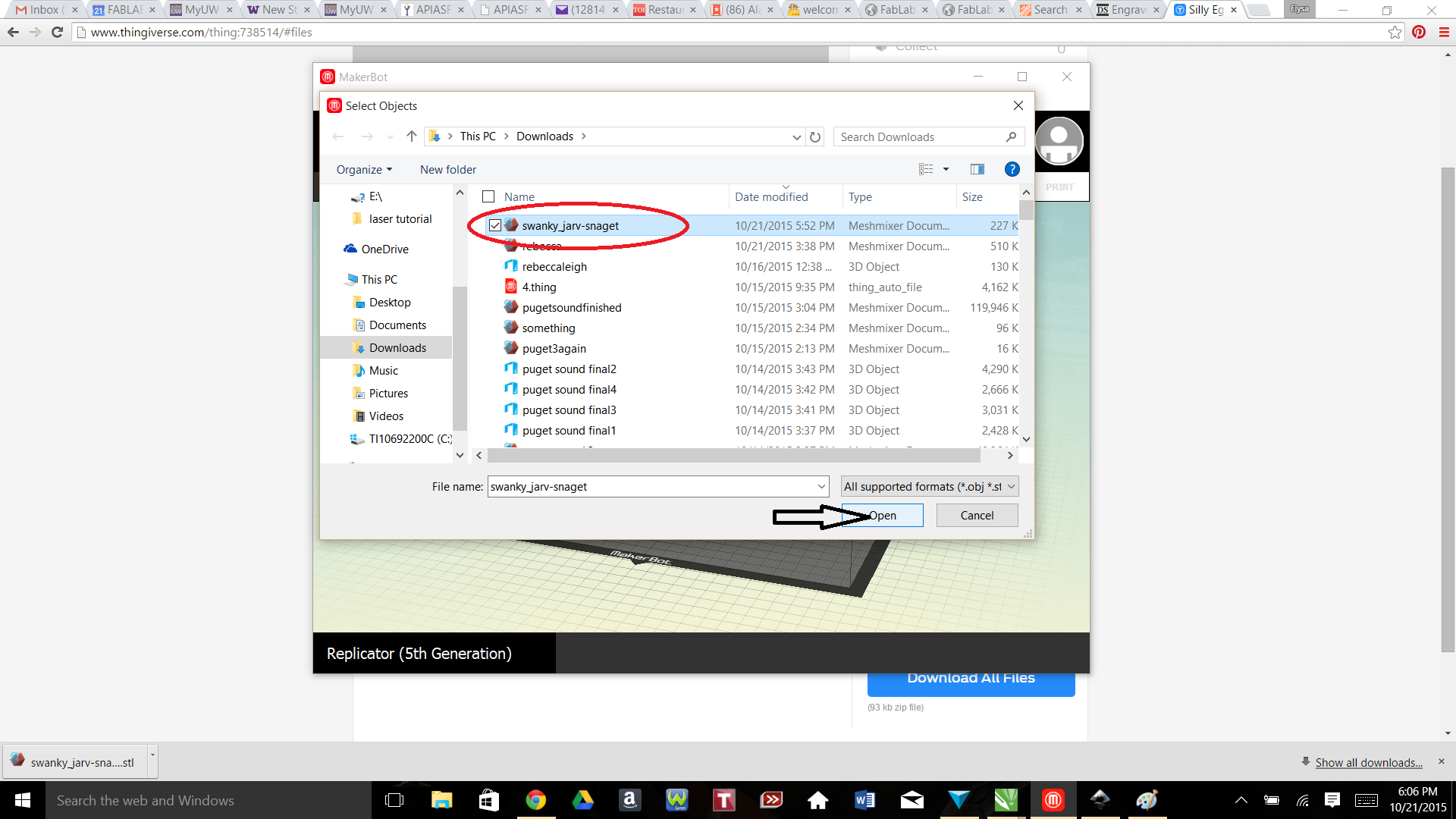Click the horizontal scrollbar of file list
Screen dimensions: 1456x819
click(x=733, y=456)
